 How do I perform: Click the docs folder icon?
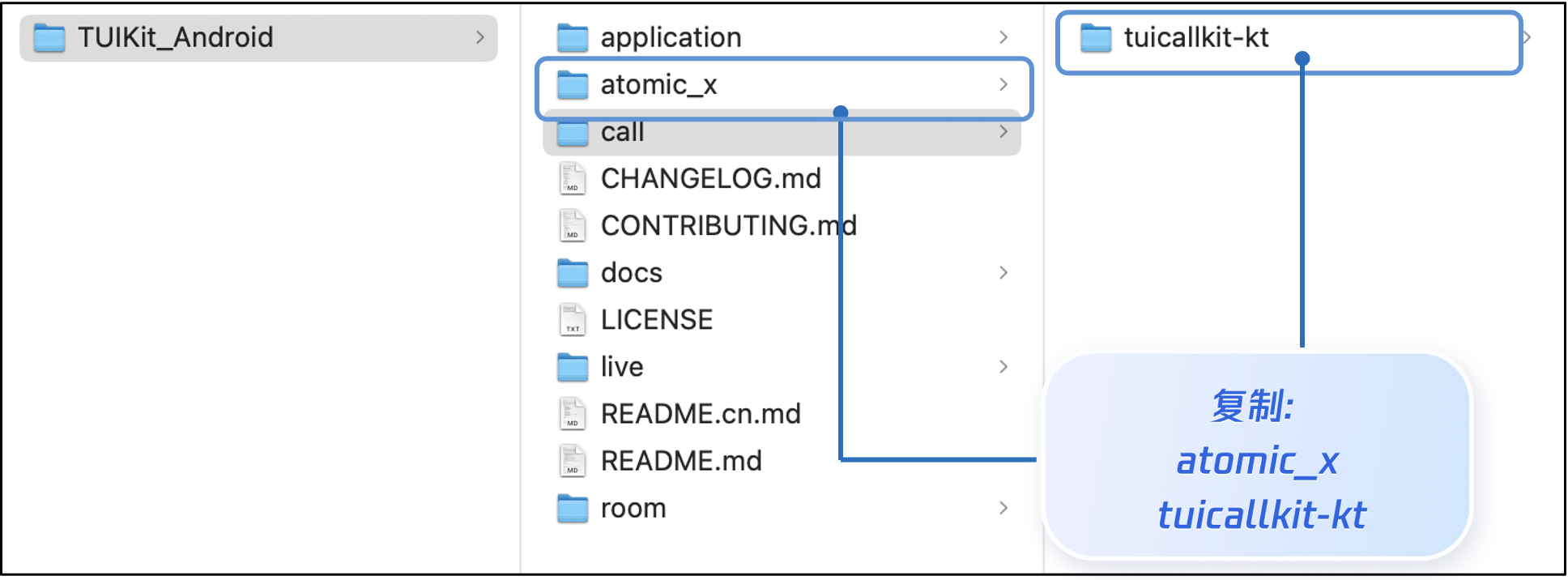(573, 273)
